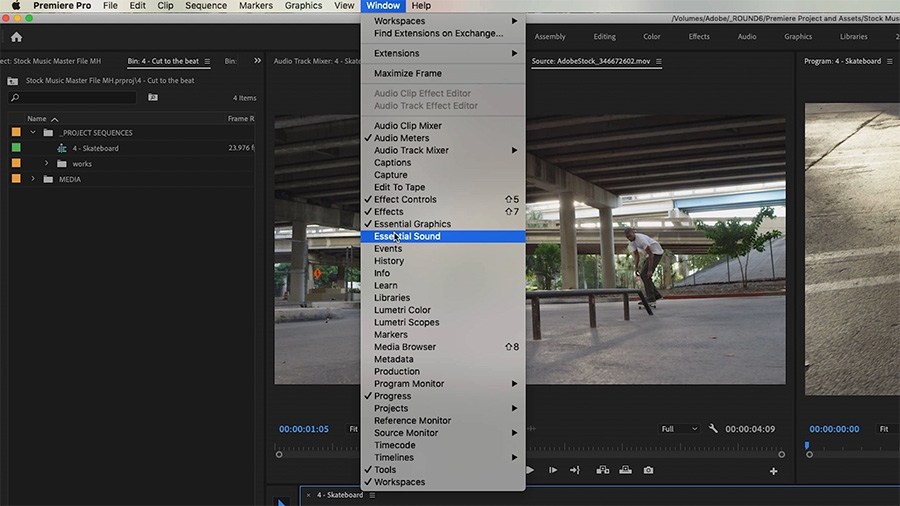Click the new search bin folder icon

(x=153, y=98)
